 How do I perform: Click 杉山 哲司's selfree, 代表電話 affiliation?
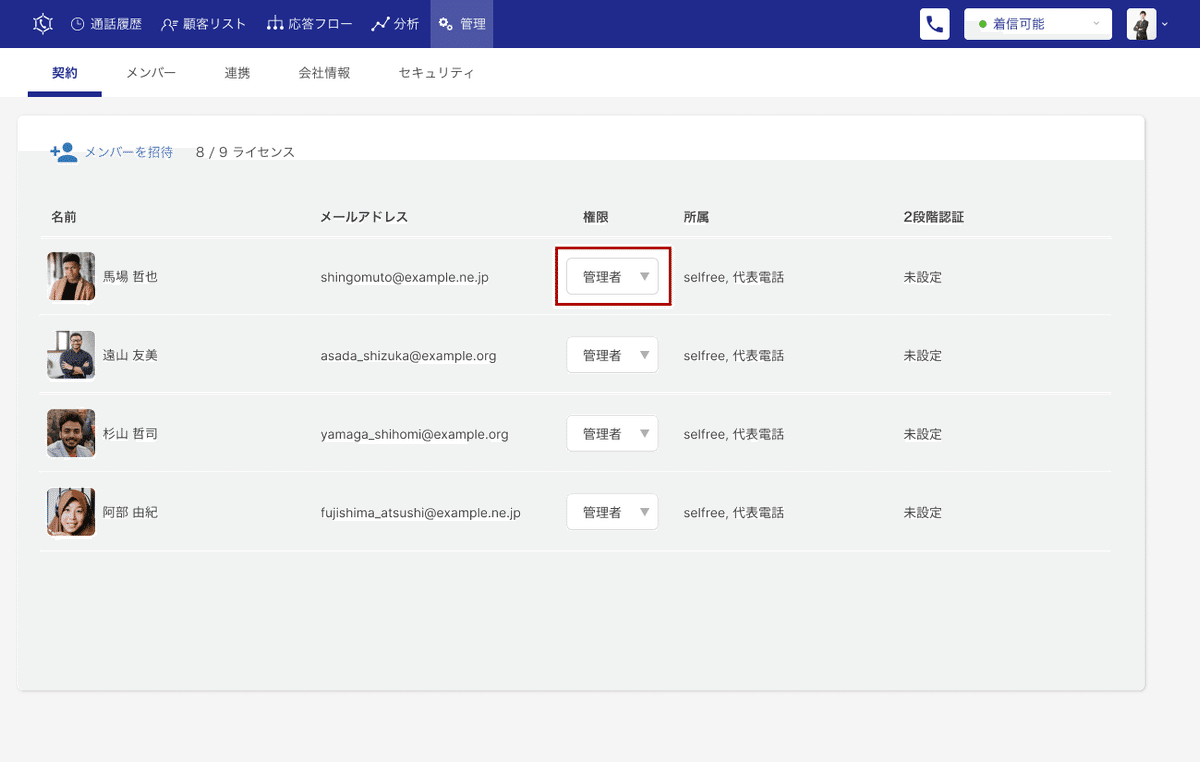point(733,434)
